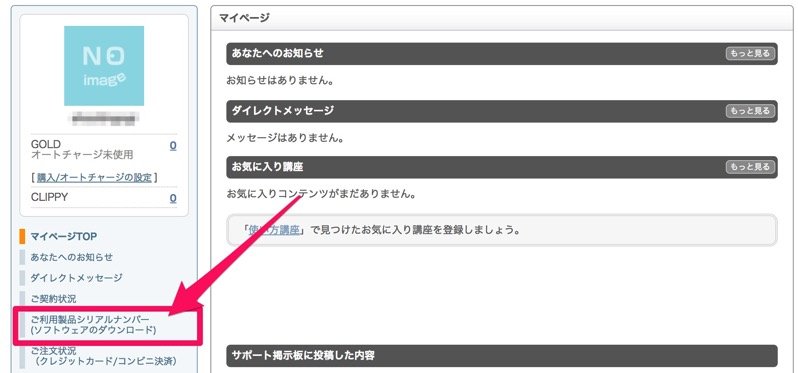
Task: Click もっと見る for ダイレクトメッセージ section
Action: click(x=751, y=110)
